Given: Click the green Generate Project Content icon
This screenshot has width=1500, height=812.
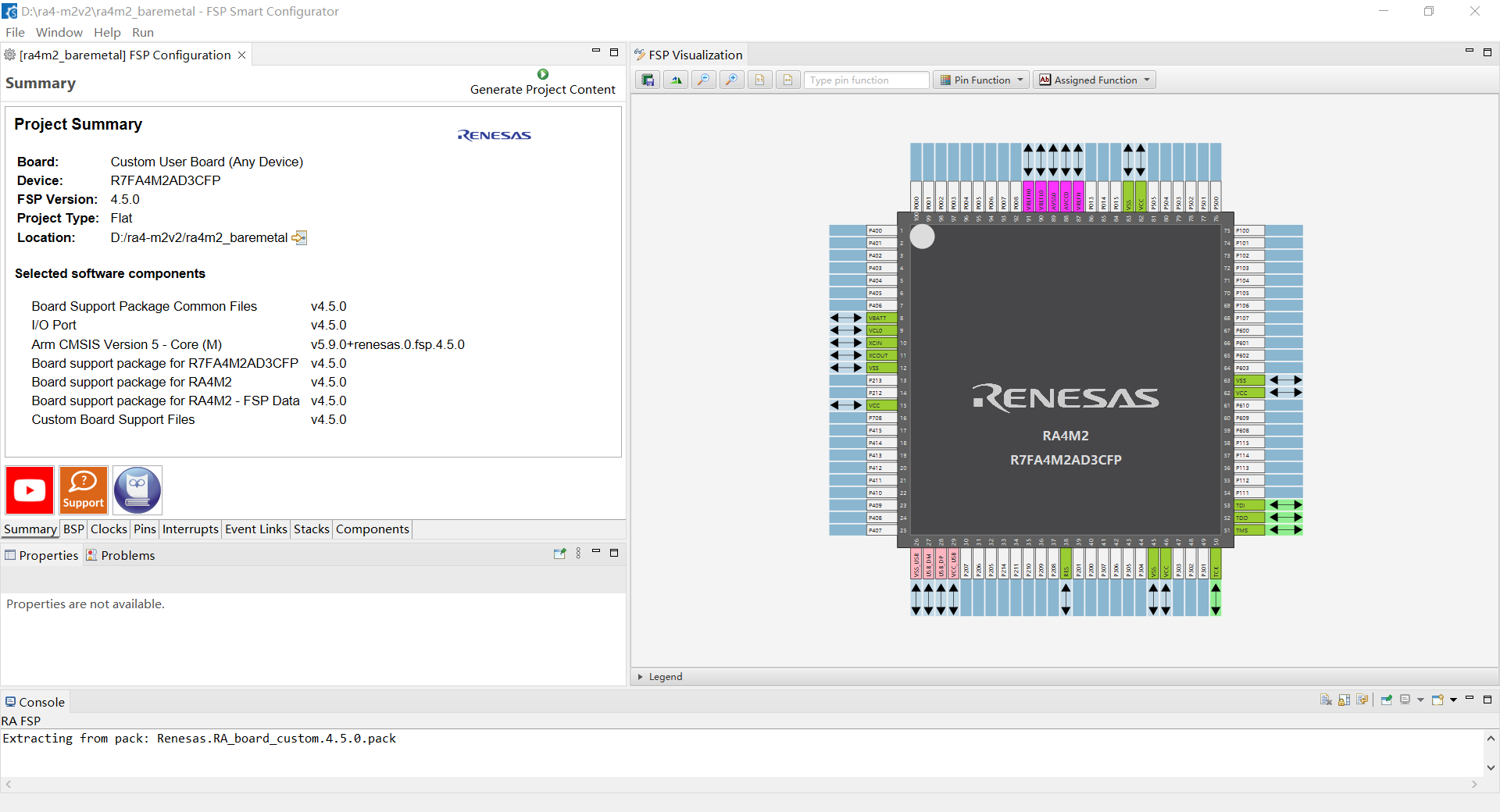Looking at the screenshot, I should point(543,74).
